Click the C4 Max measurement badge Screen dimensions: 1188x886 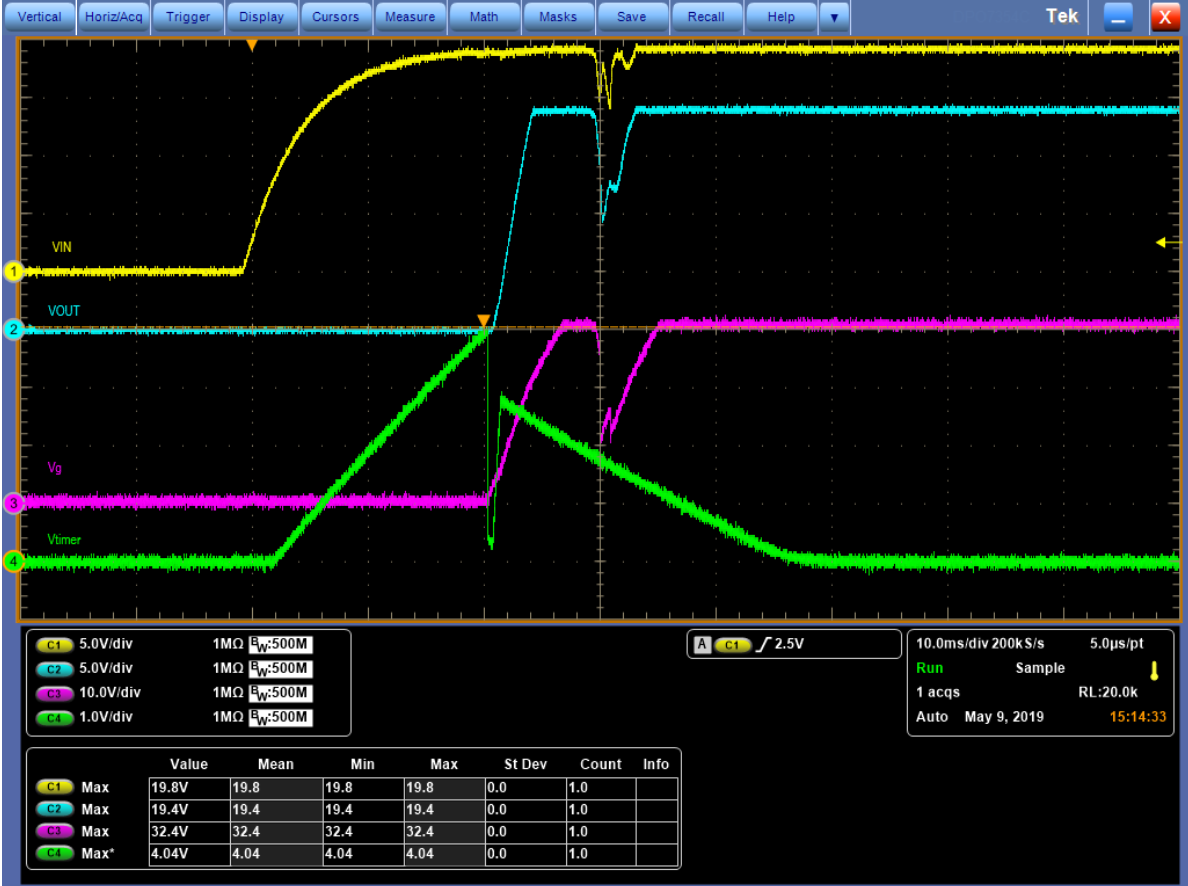[54, 853]
